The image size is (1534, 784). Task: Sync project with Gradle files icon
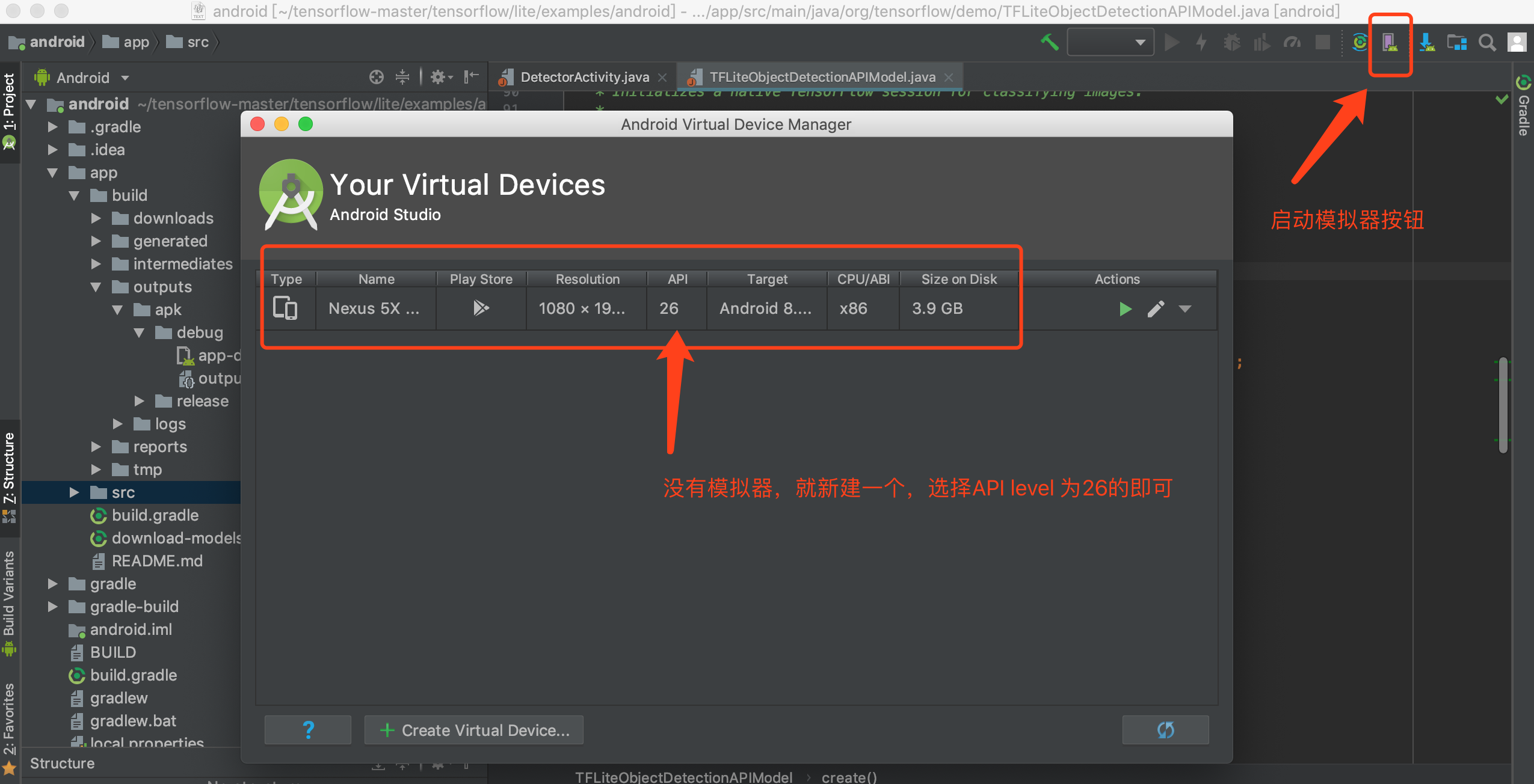1360,42
